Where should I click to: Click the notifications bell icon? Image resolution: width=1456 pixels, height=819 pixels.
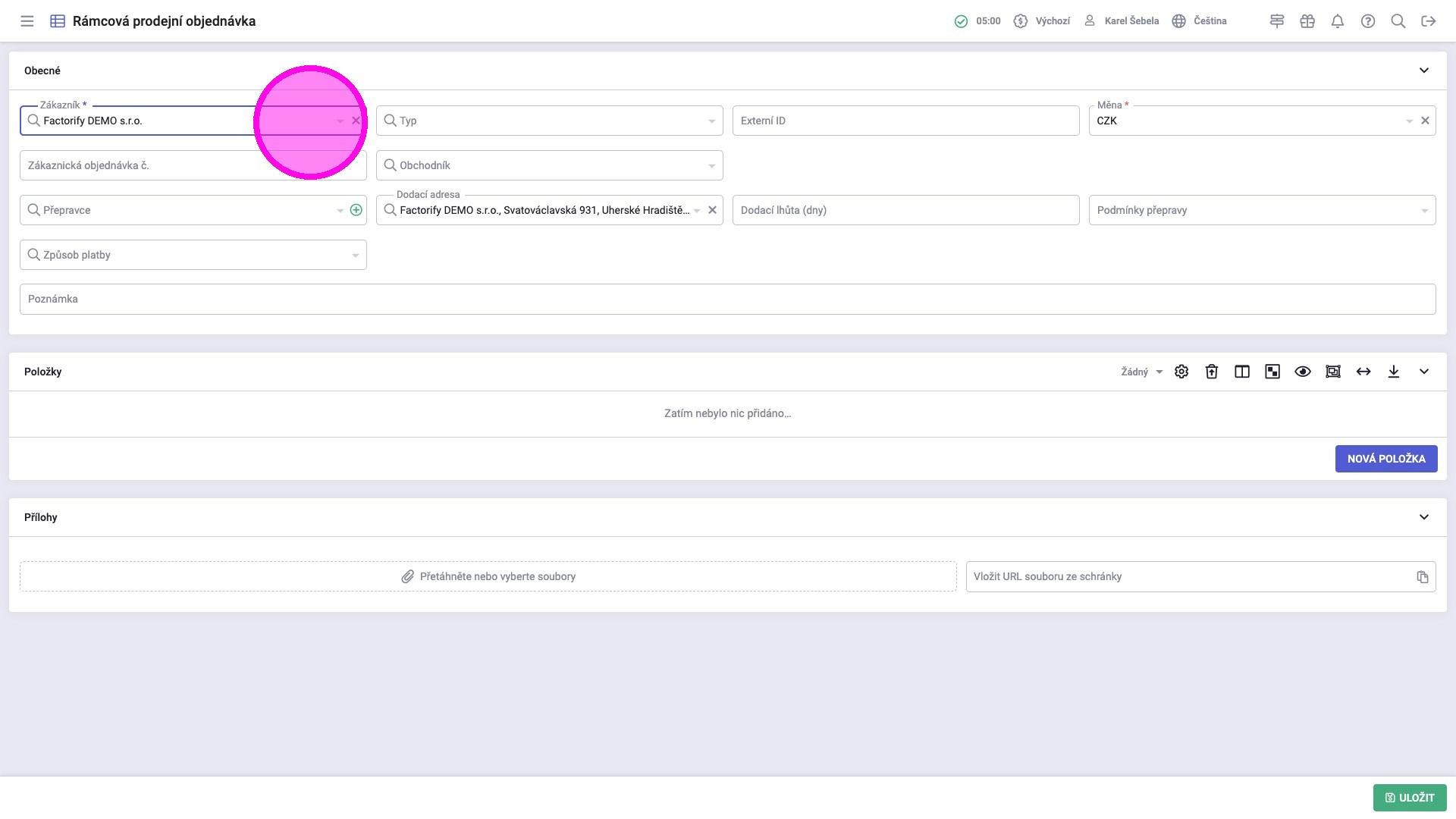(x=1338, y=21)
